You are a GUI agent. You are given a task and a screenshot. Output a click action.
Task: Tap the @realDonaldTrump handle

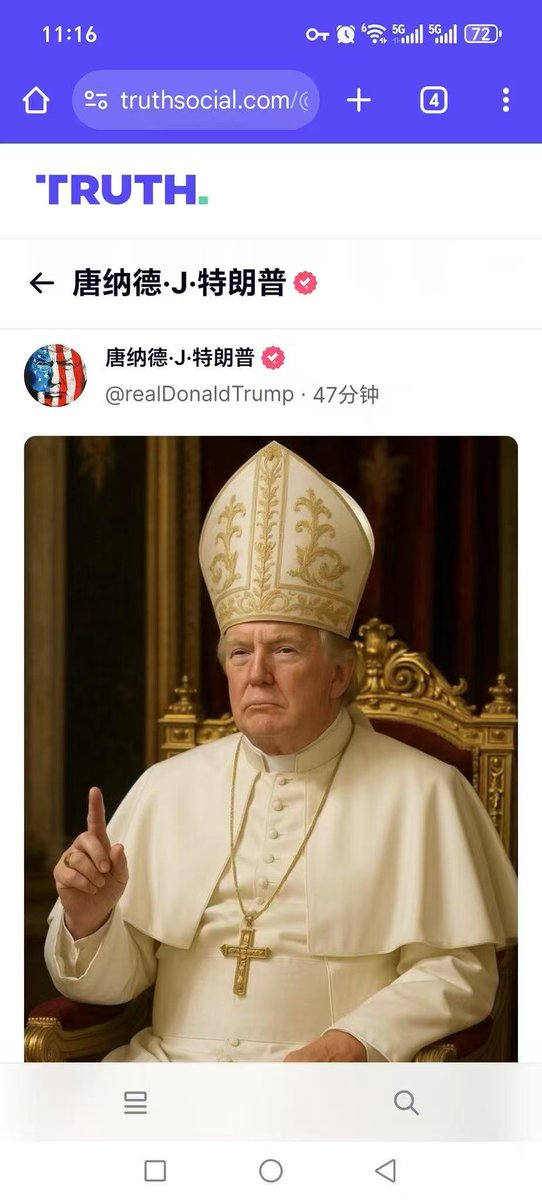tap(200, 394)
